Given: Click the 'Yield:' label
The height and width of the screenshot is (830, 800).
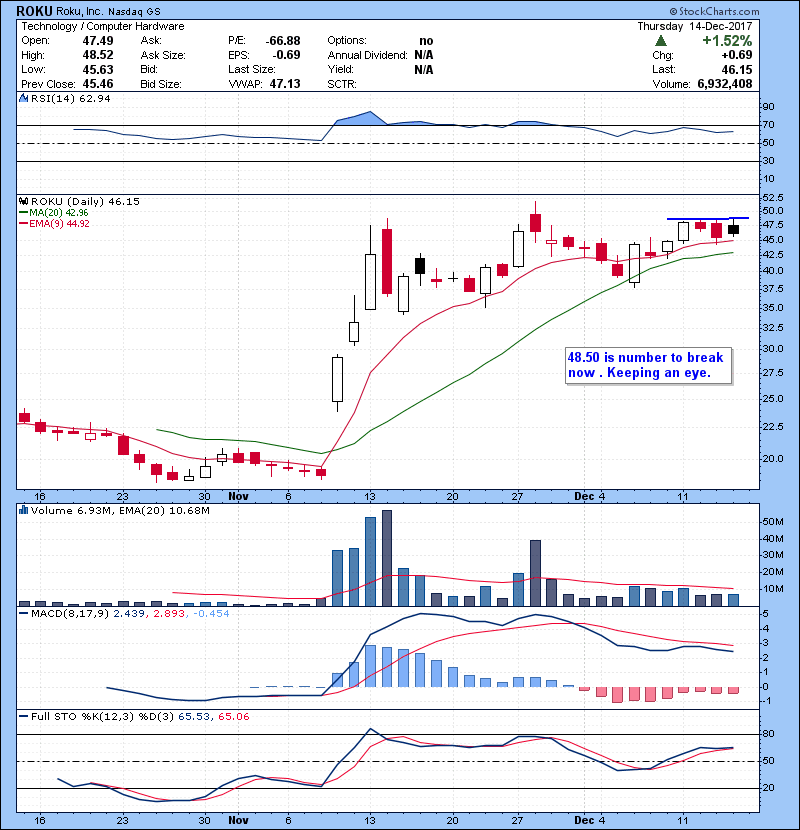Looking at the screenshot, I should coord(340,69).
